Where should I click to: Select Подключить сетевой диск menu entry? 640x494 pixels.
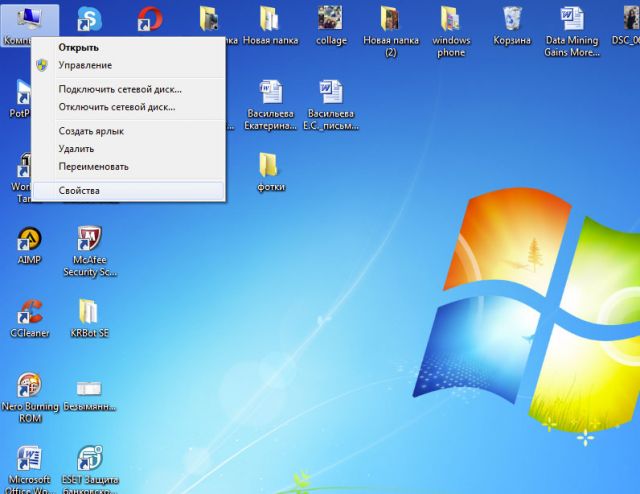pyautogui.click(x=128, y=89)
